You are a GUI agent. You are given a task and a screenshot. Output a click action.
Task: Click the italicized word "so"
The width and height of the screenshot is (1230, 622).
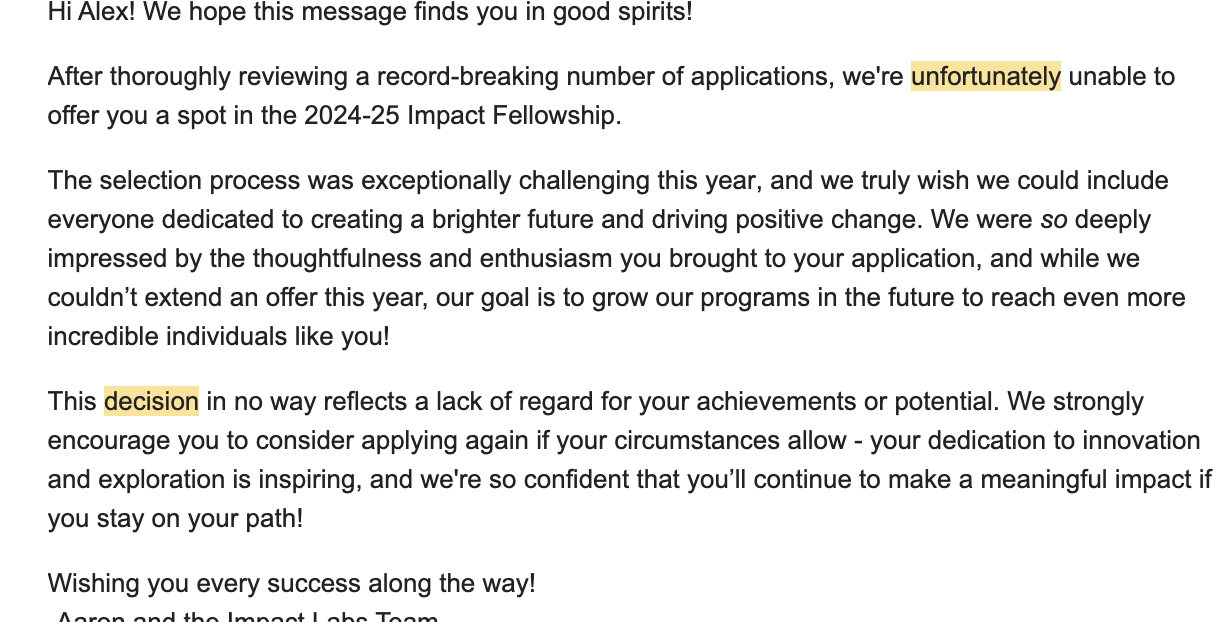point(1054,219)
